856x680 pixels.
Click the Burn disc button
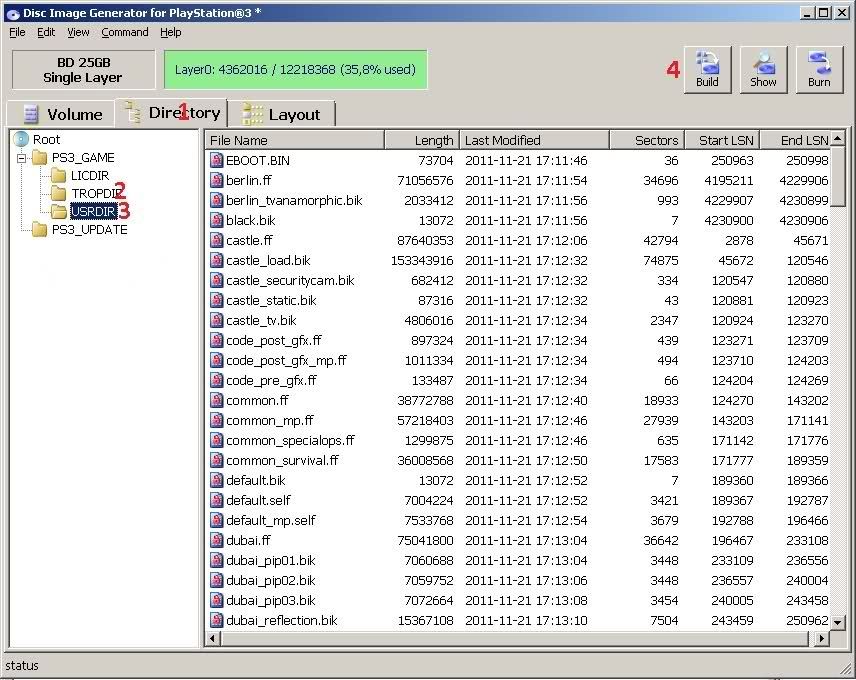819,69
